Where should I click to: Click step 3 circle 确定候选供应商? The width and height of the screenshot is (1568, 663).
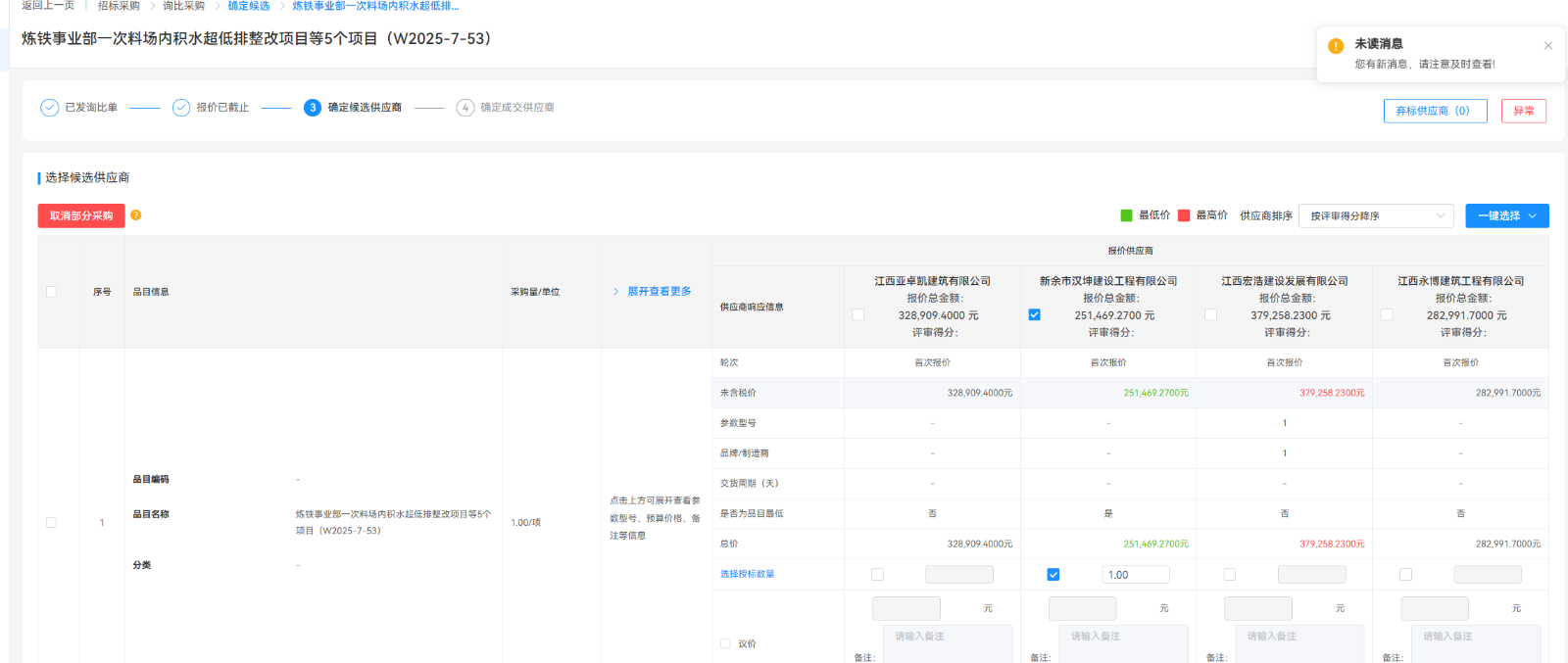(x=313, y=108)
